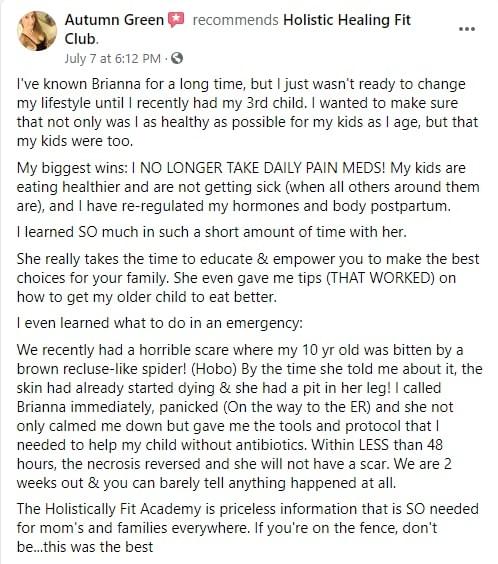
Task: Visit the Holistic Healing Fit Club page
Action: click(x=238, y=29)
